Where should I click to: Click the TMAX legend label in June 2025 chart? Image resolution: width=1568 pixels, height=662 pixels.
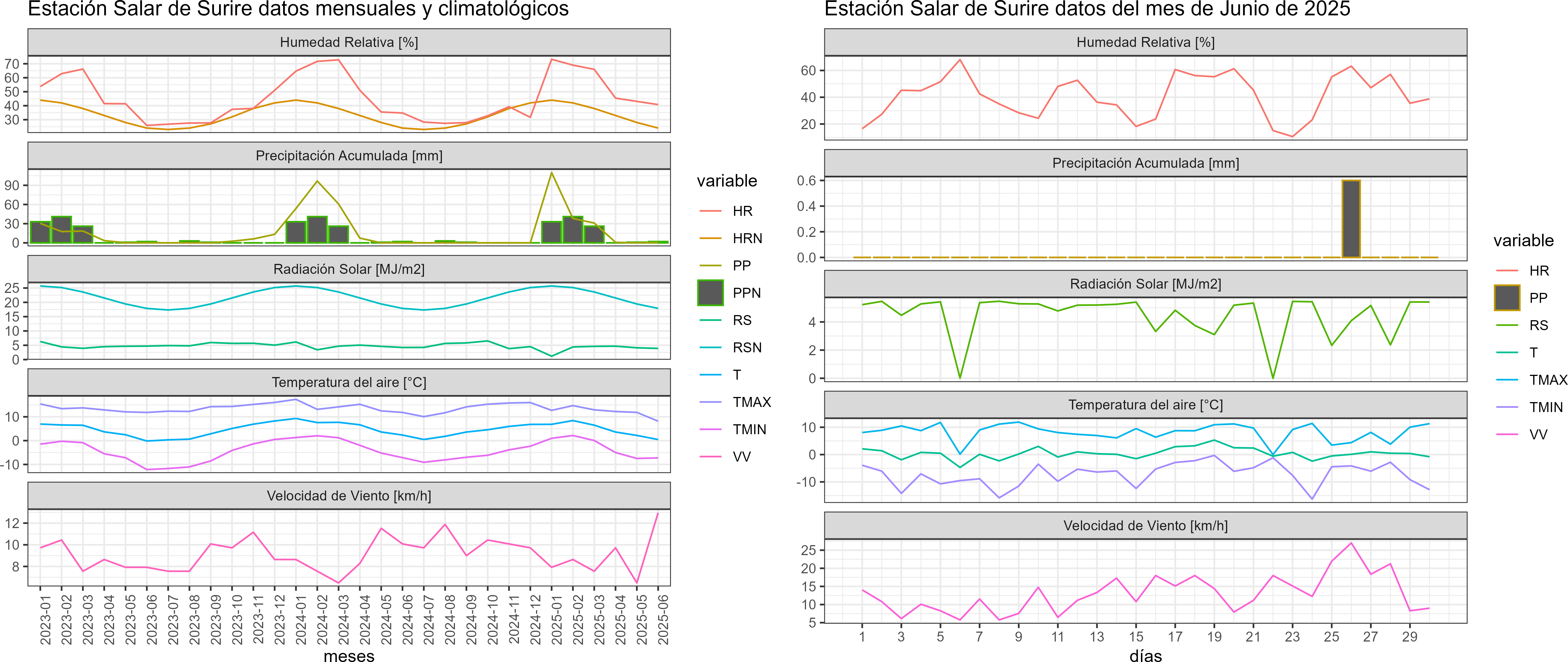tap(1549, 380)
